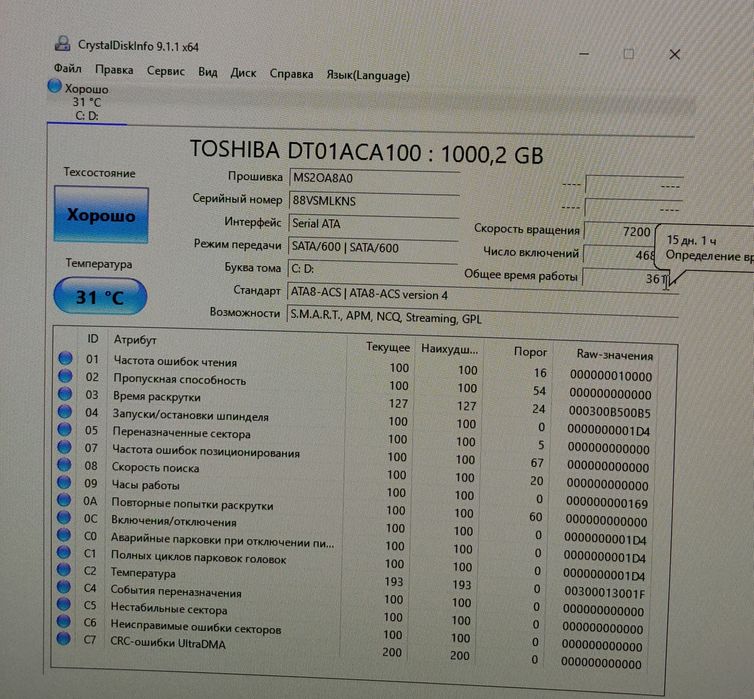The image size is (754, 699).
Task: Click the Число включений value field
Action: point(619,254)
